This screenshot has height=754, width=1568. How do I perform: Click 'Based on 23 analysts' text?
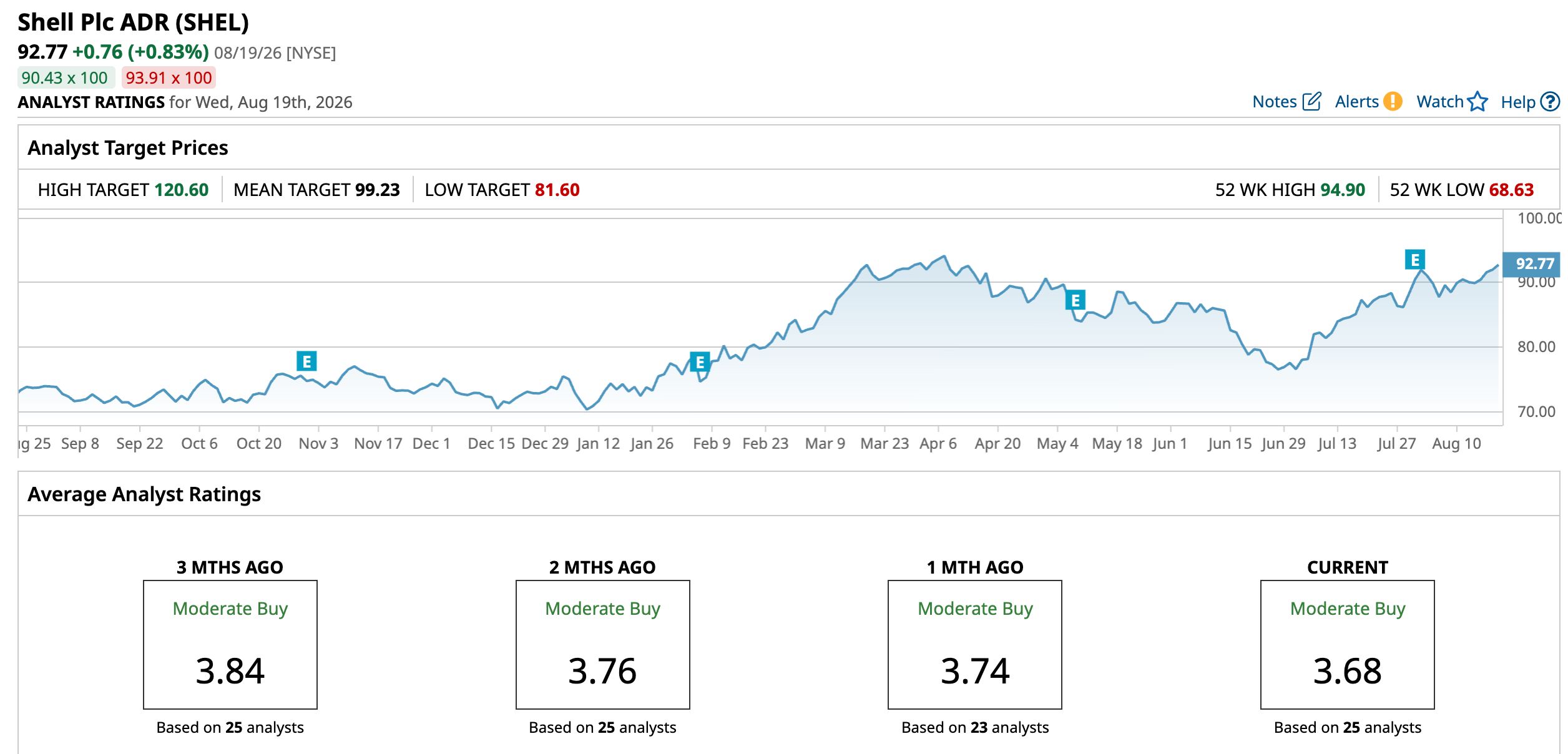(975, 727)
